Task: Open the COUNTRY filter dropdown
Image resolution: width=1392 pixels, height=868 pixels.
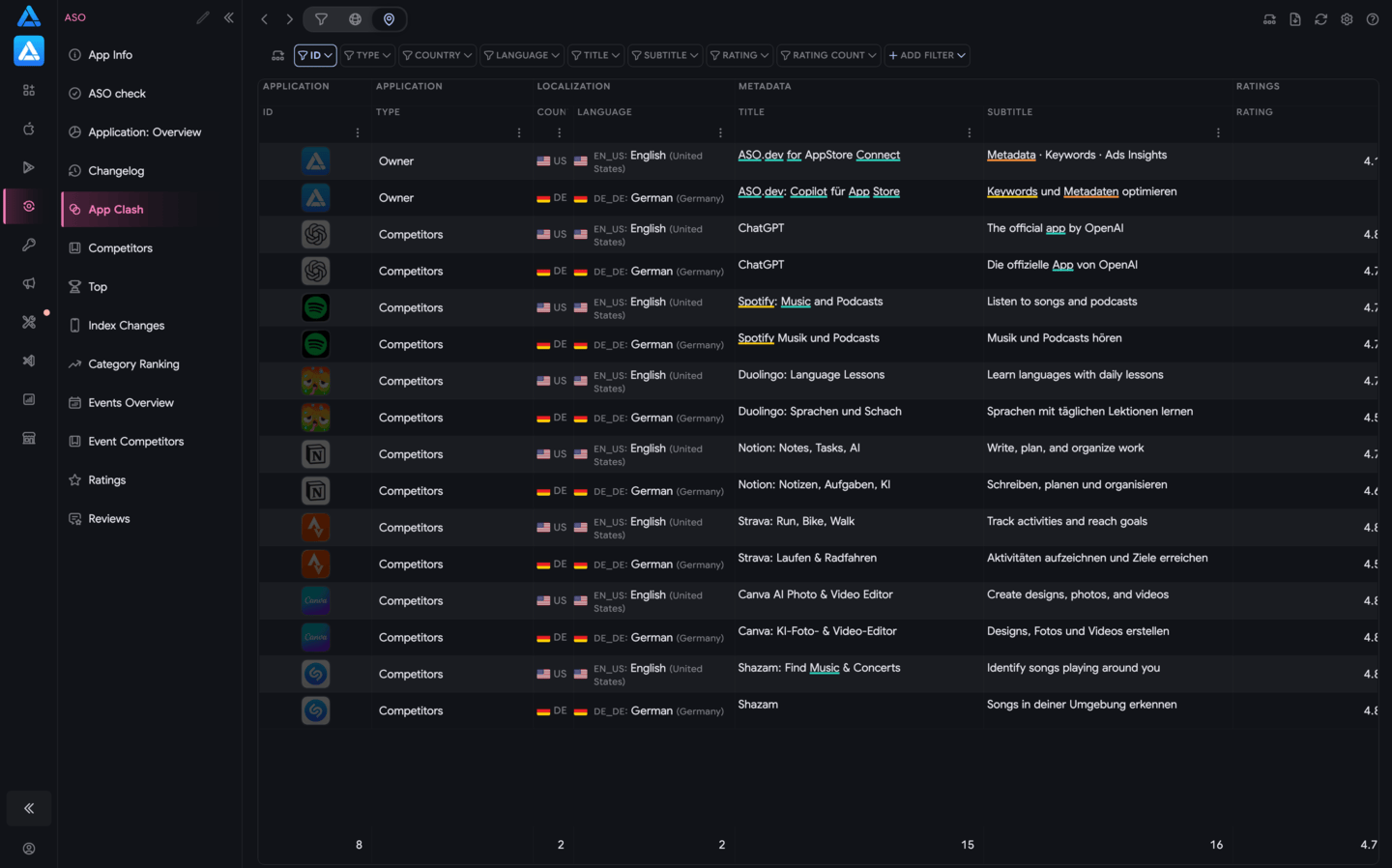Action: coord(437,55)
